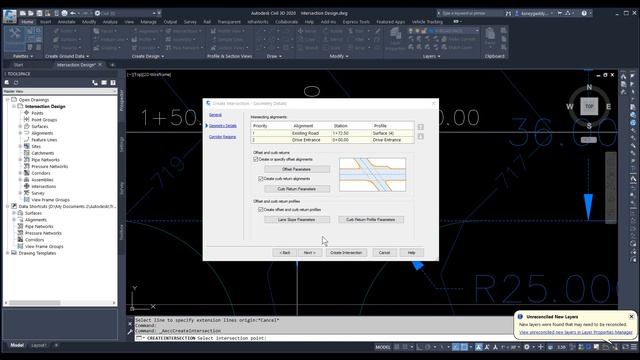Click the New drawing icon in quick access toolbar
The image size is (640, 360).
[23, 13]
